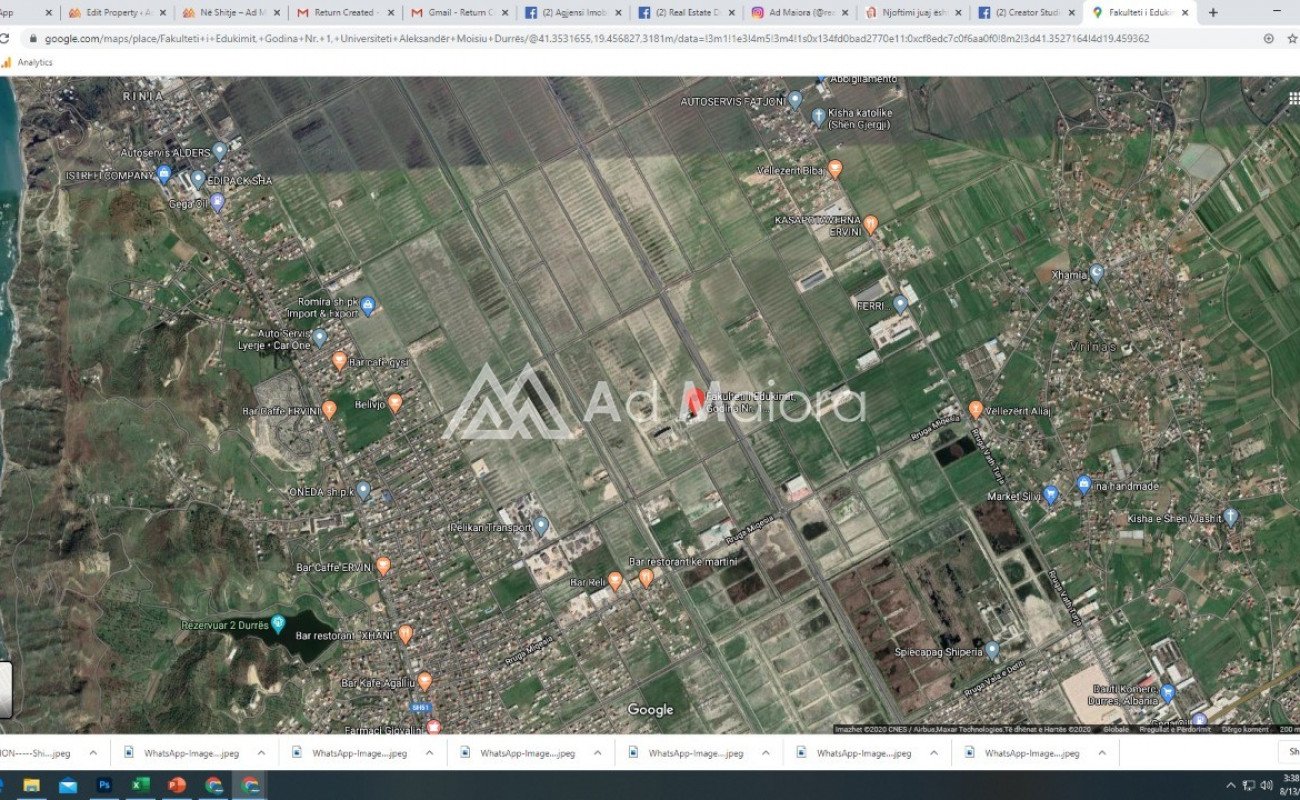This screenshot has height=800, width=1300.
Task: Click the Romira sh.pk shopping marker
Action: 367,304
